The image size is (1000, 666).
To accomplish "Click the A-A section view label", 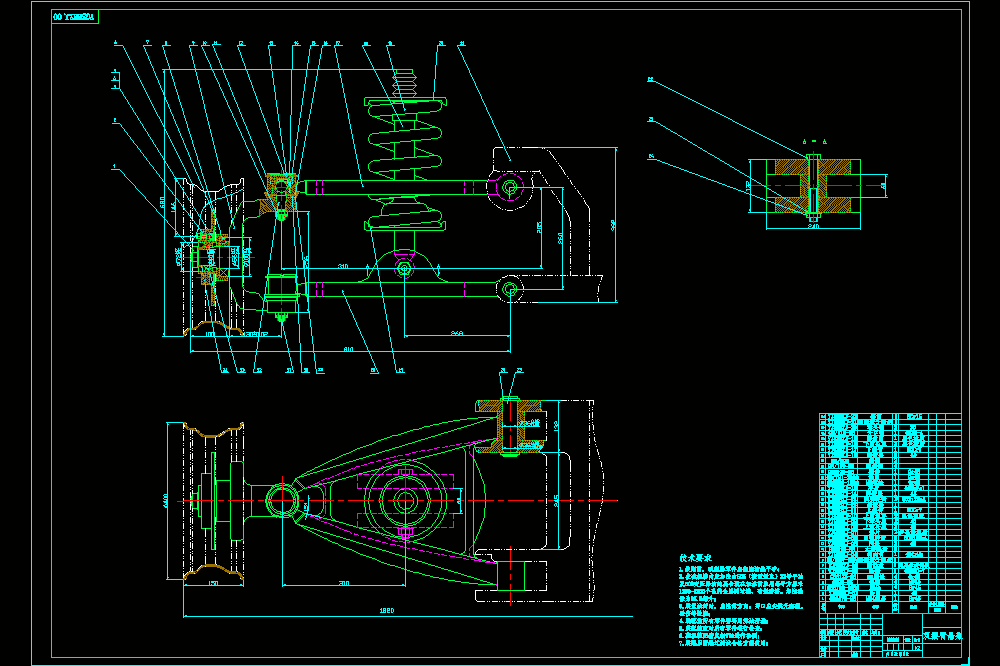I will (x=814, y=142).
